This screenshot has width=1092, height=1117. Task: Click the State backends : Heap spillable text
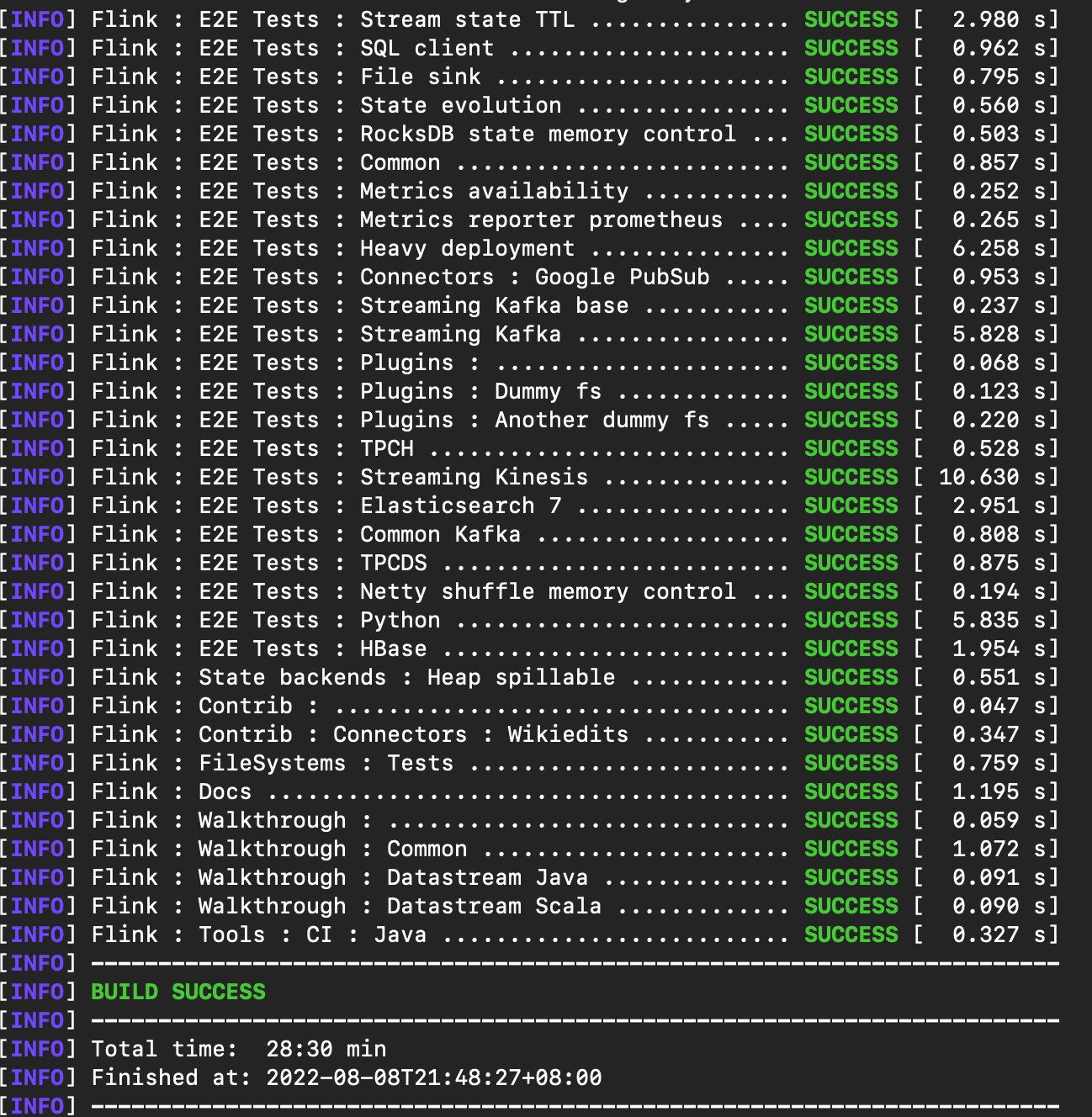tap(406, 677)
